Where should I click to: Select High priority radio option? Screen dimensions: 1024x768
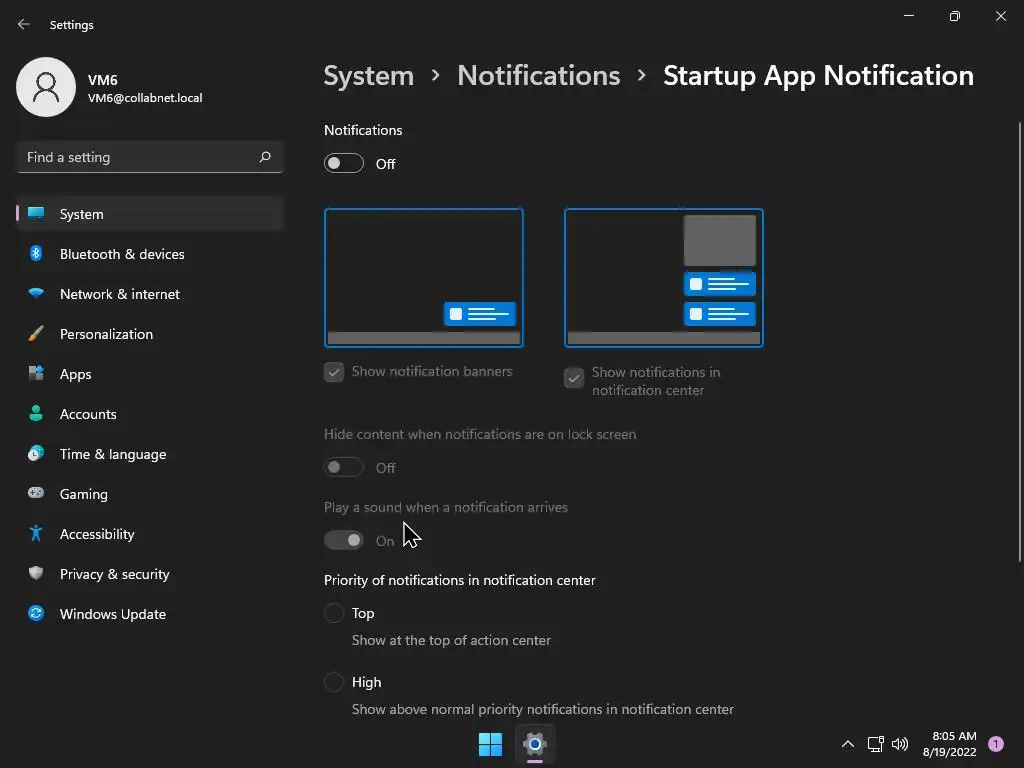point(334,682)
